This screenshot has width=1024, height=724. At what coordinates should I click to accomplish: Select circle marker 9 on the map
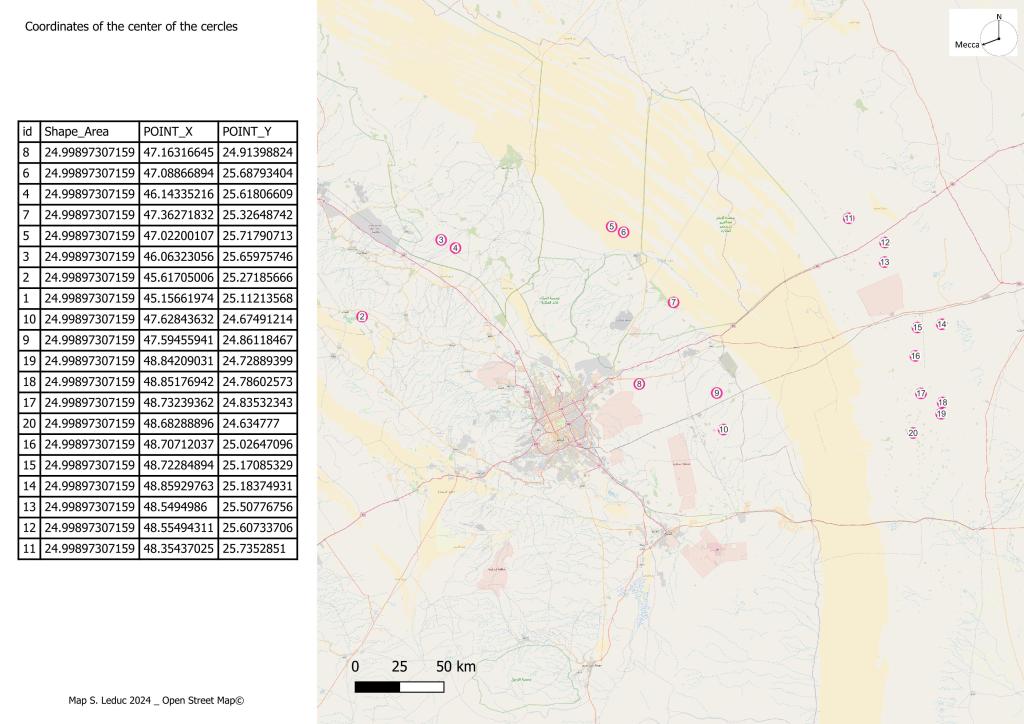coord(716,393)
